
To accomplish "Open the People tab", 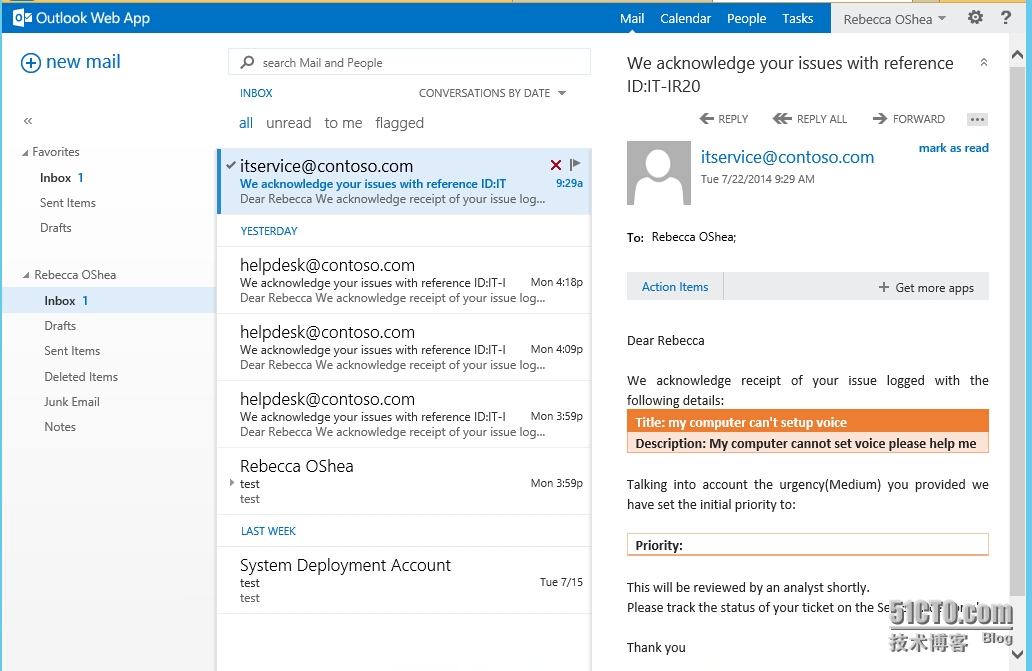I will [x=746, y=18].
